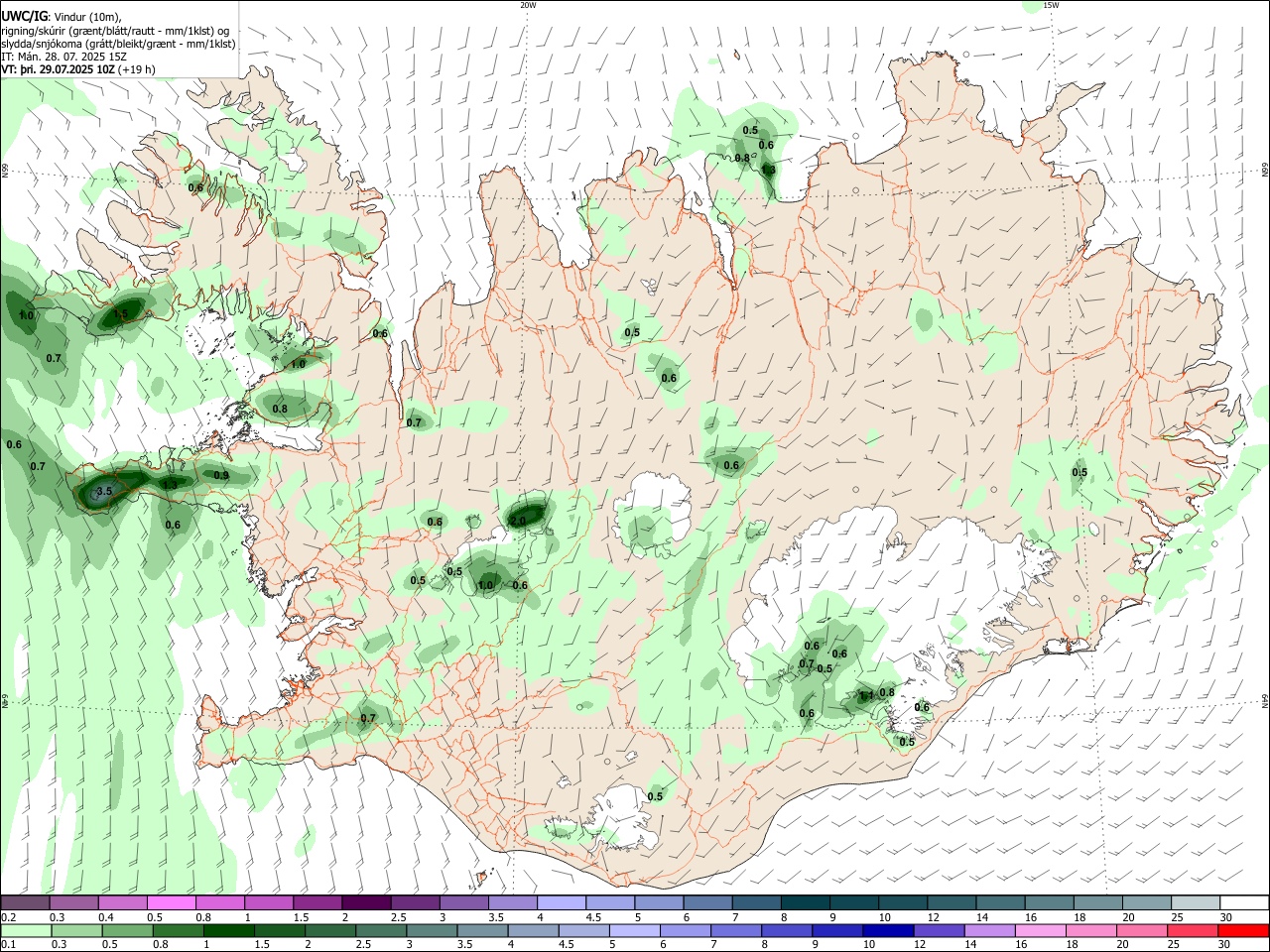This screenshot has width=1270, height=952.
Task: Pick upper legend swatch between 0.3 and 0.4
Action: click(x=73, y=903)
